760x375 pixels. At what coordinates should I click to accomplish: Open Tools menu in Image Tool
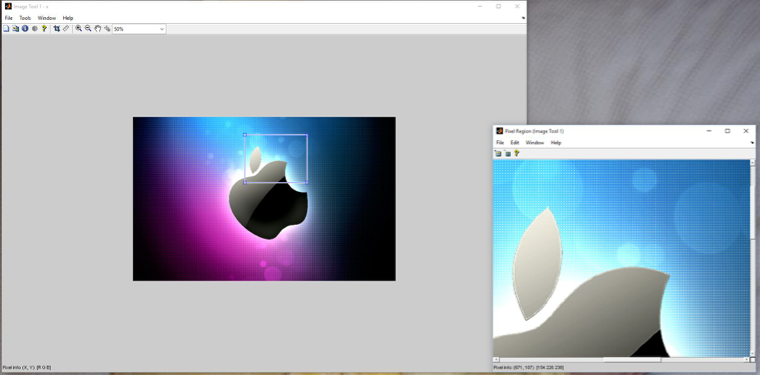pyautogui.click(x=25, y=18)
